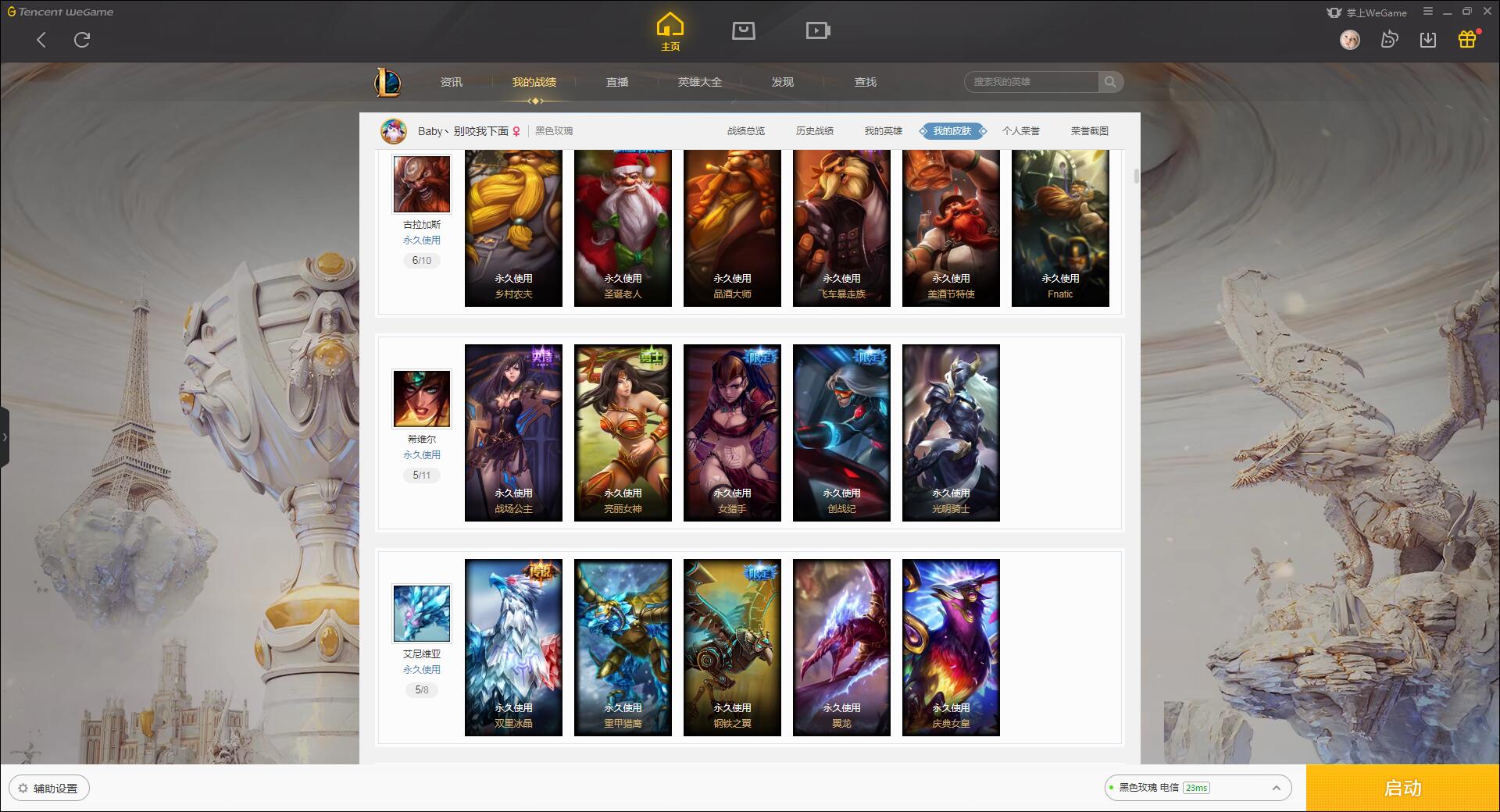Open the 掌上WeGame link
The width and height of the screenshot is (1500, 812).
tap(1366, 12)
